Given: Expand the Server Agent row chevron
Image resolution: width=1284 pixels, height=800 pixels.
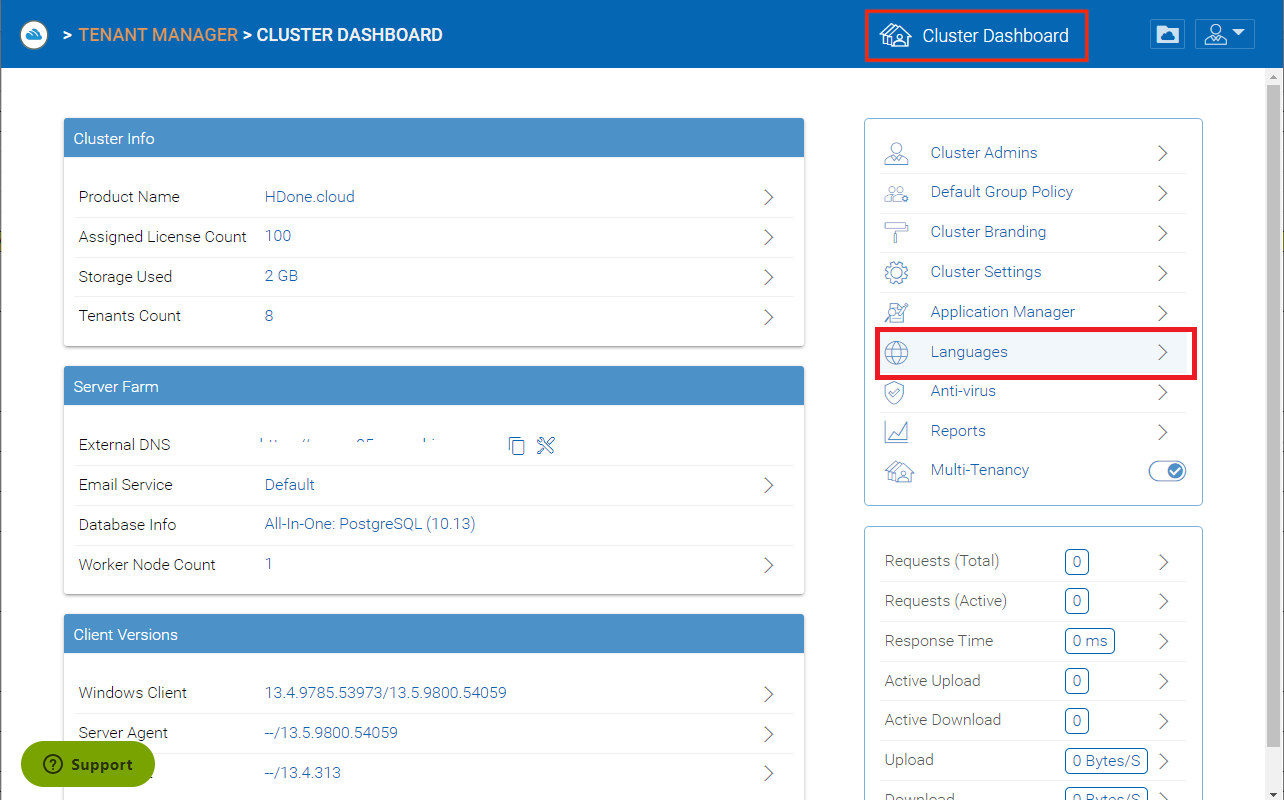Looking at the screenshot, I should point(769,734).
